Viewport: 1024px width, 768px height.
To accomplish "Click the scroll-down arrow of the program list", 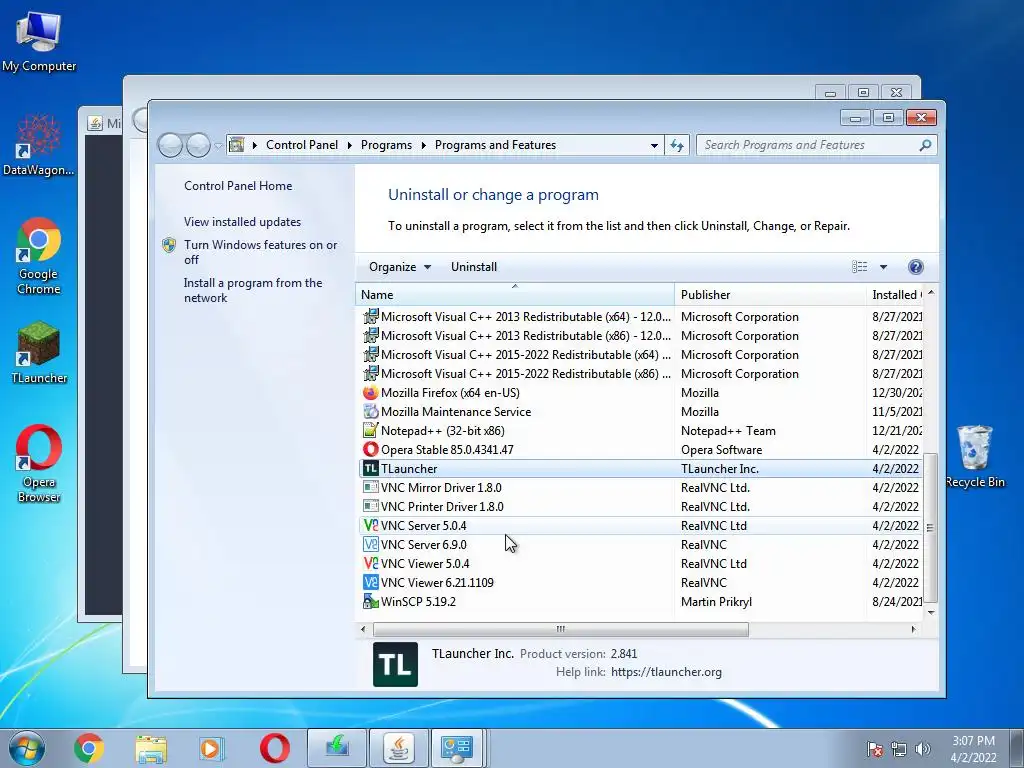I will coord(931,613).
